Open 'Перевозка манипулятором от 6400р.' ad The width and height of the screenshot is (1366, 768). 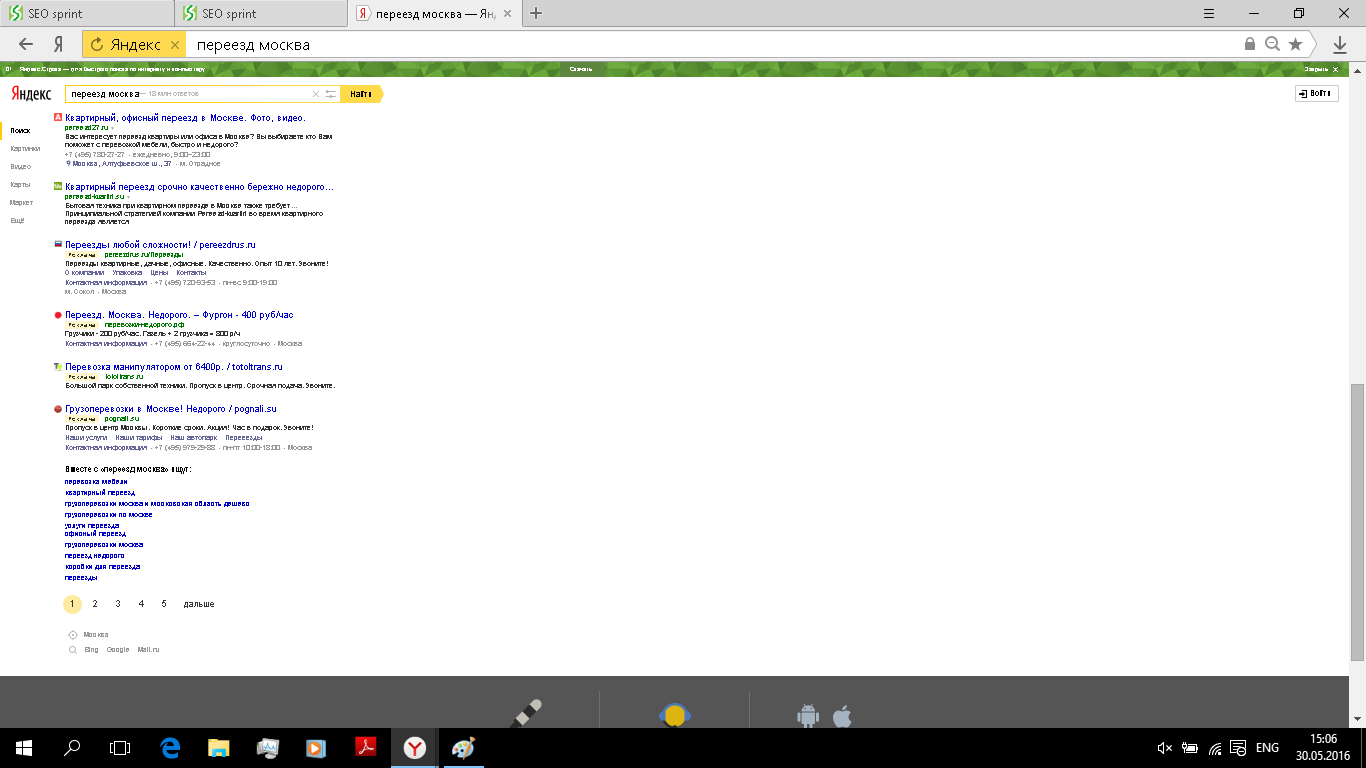point(174,367)
